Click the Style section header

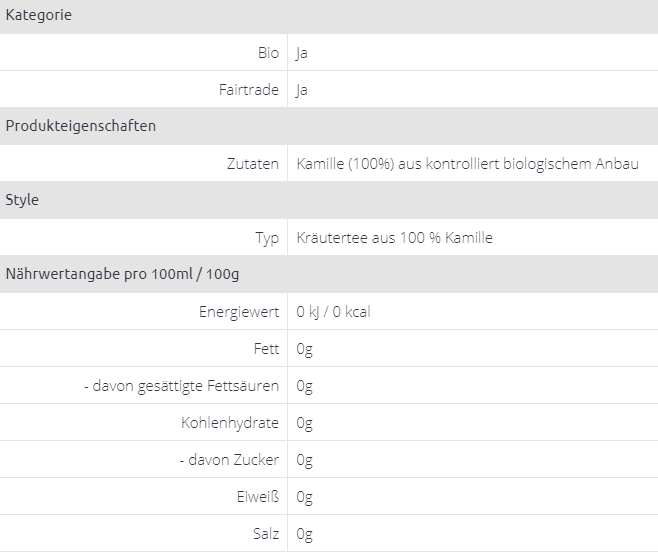click(x=22, y=200)
